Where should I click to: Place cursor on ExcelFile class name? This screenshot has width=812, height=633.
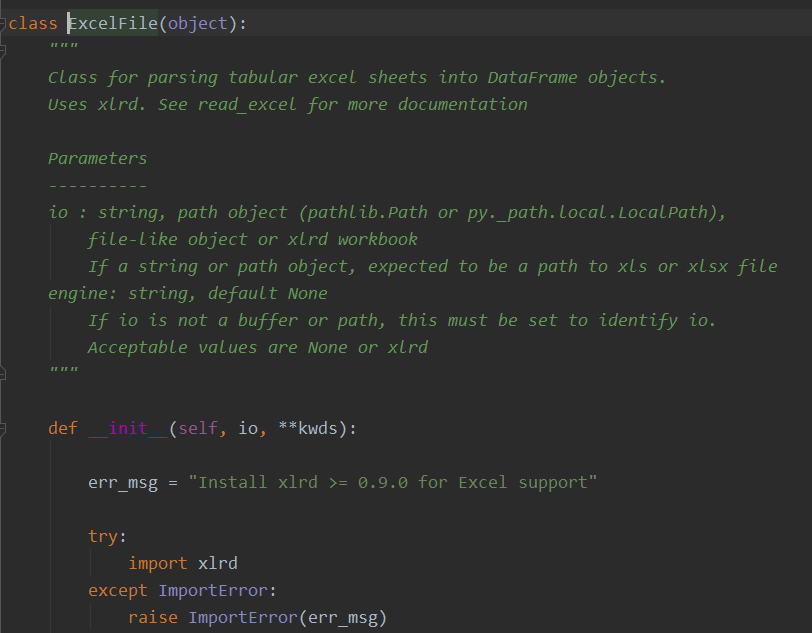[113, 23]
